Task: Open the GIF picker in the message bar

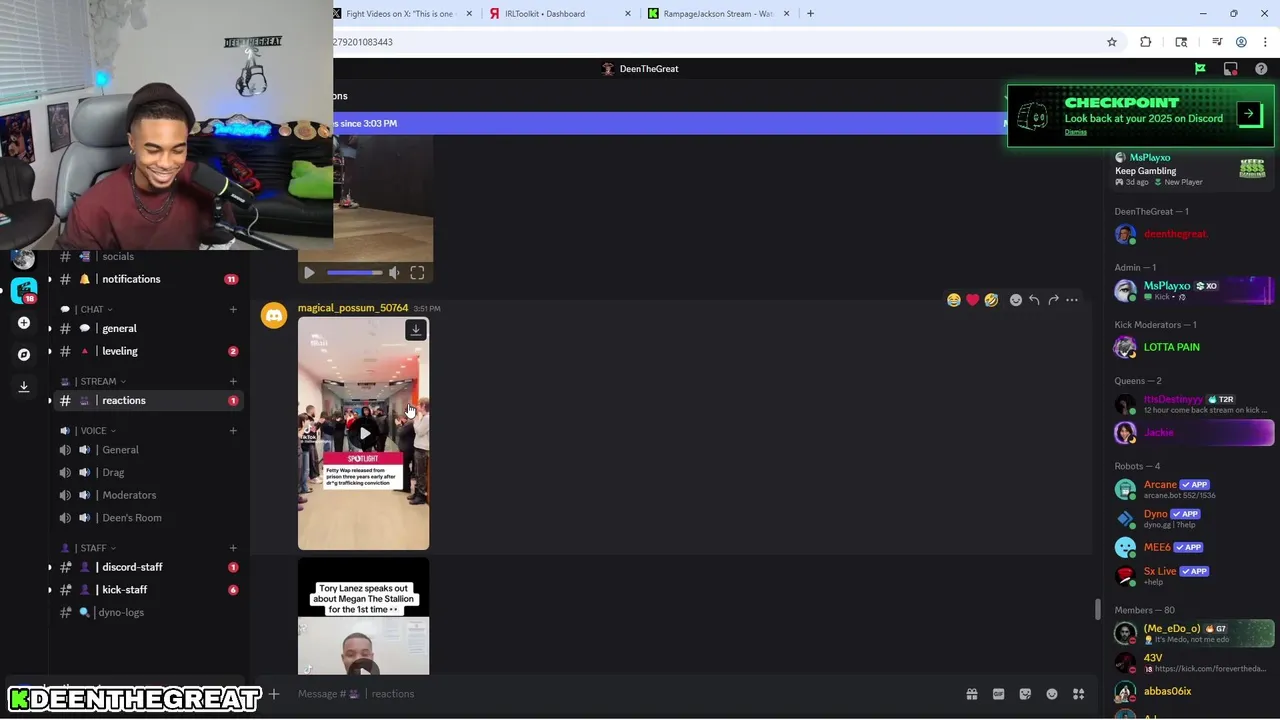Action: tap(998, 694)
